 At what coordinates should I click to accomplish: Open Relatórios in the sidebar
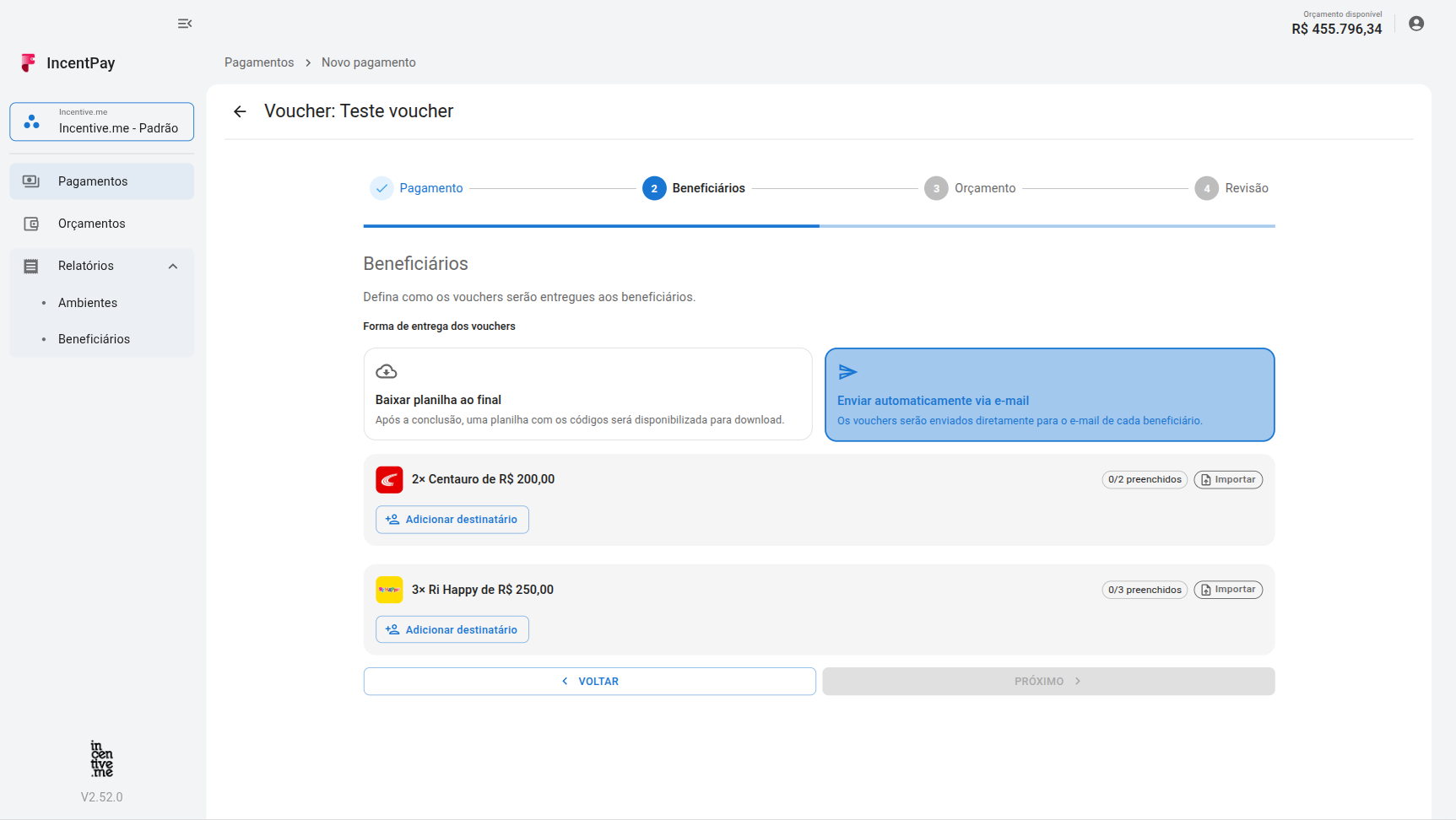click(102, 266)
